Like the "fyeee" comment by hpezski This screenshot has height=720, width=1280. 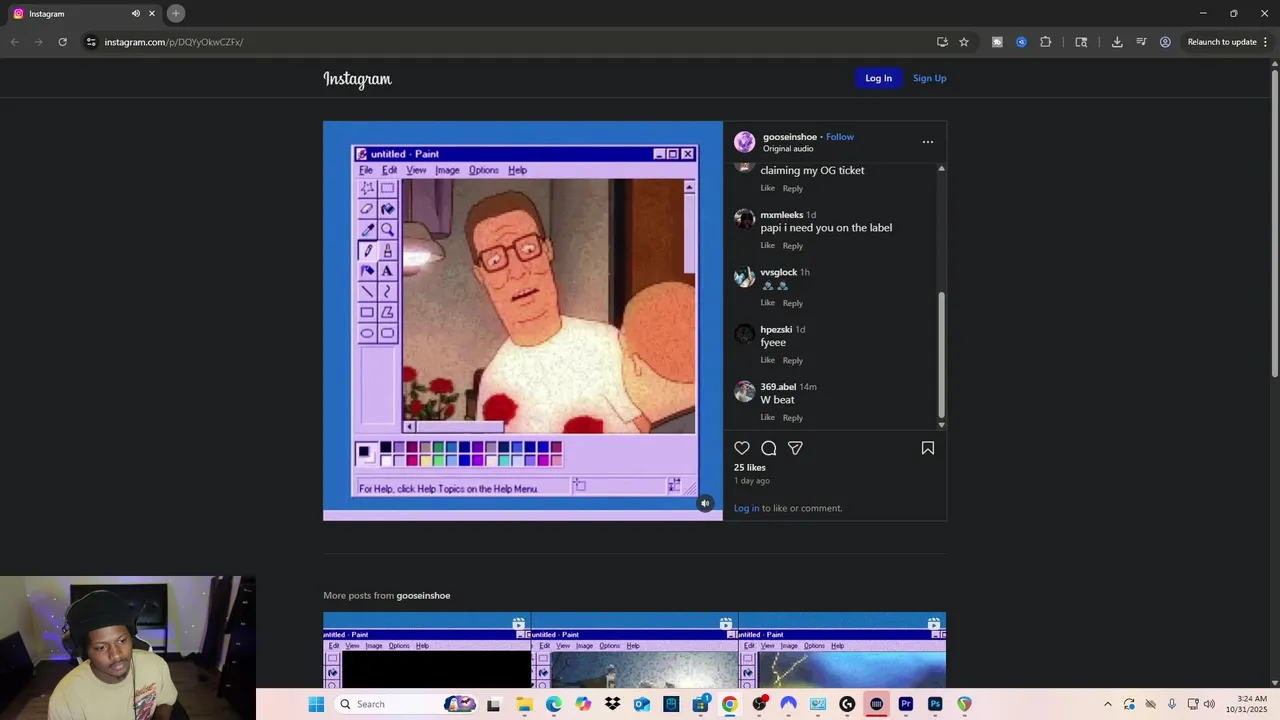pyautogui.click(x=767, y=360)
